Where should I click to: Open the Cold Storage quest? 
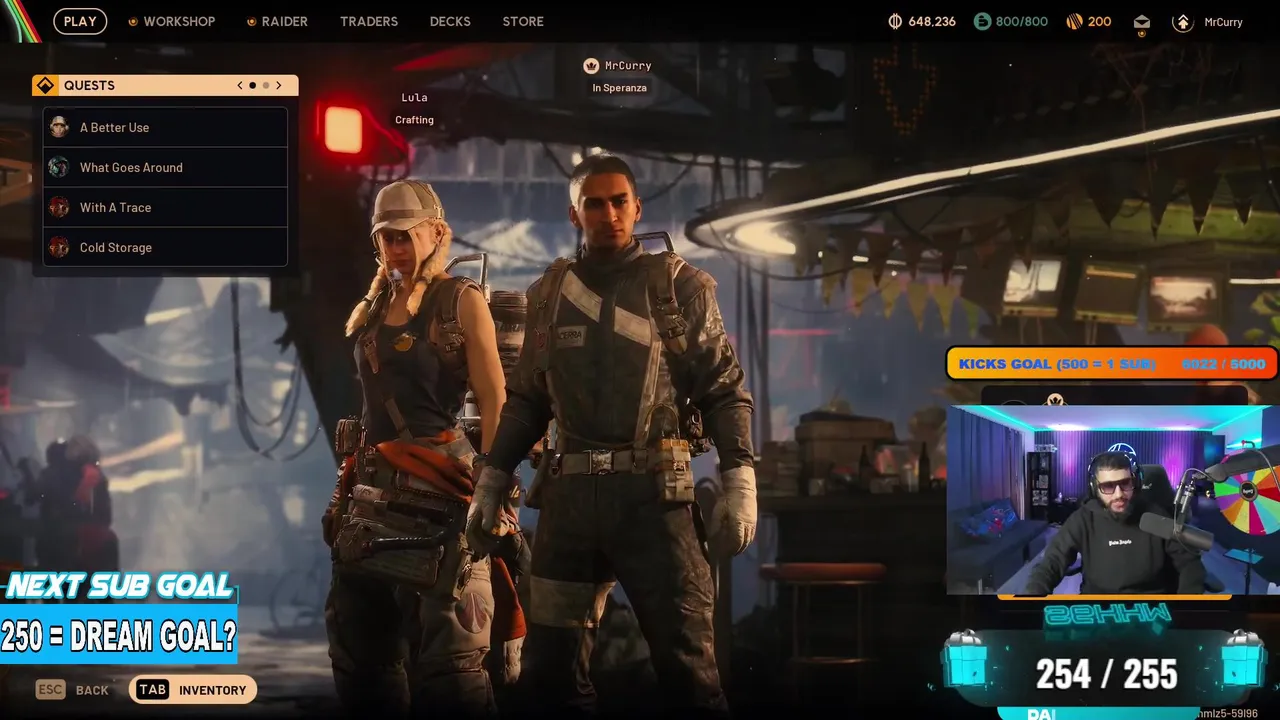pos(165,247)
